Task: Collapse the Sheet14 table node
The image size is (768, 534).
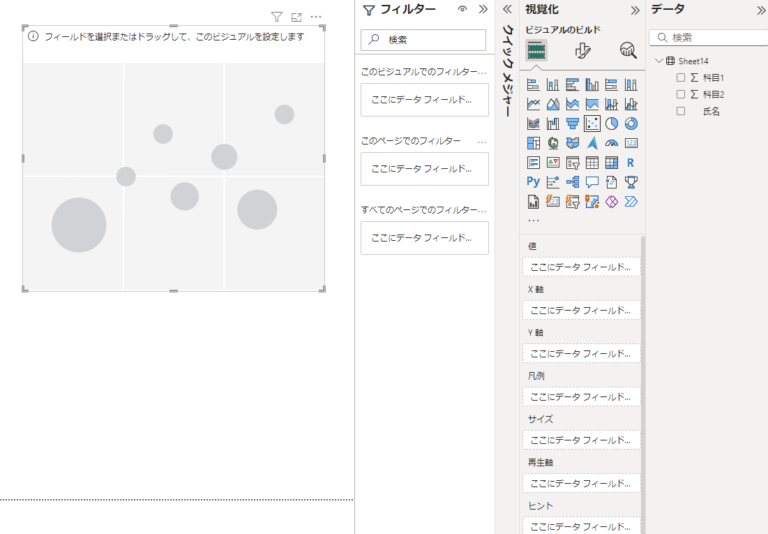Action: 658,61
